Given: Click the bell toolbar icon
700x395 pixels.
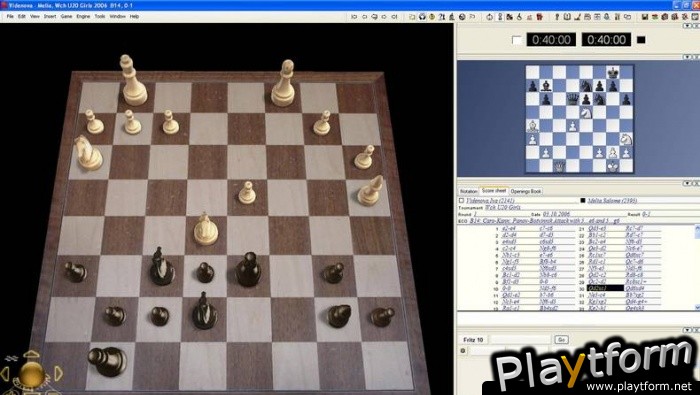Looking at the screenshot, I should 606,17.
